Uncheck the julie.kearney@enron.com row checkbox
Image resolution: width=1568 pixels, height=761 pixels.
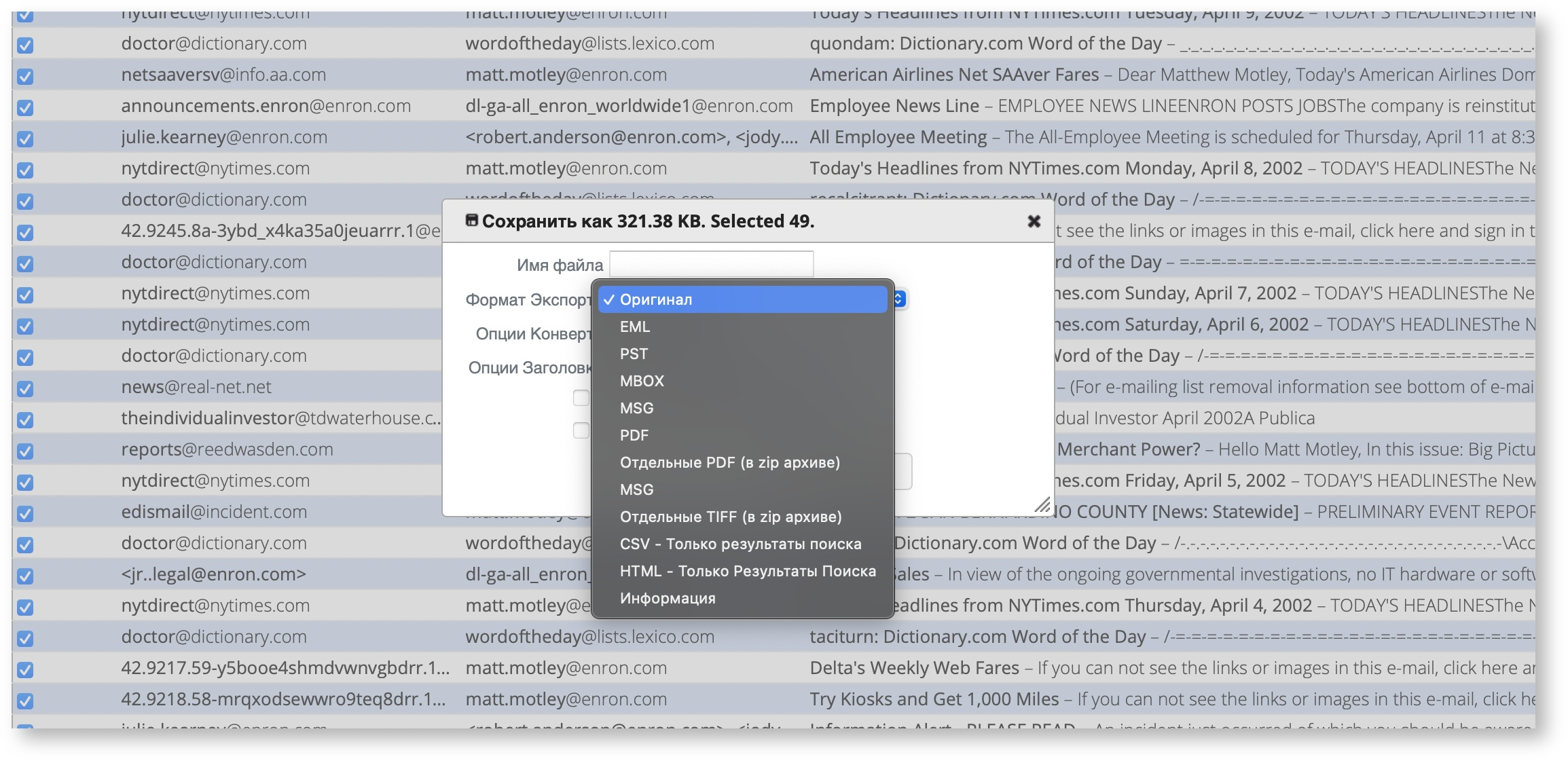pyautogui.click(x=25, y=136)
